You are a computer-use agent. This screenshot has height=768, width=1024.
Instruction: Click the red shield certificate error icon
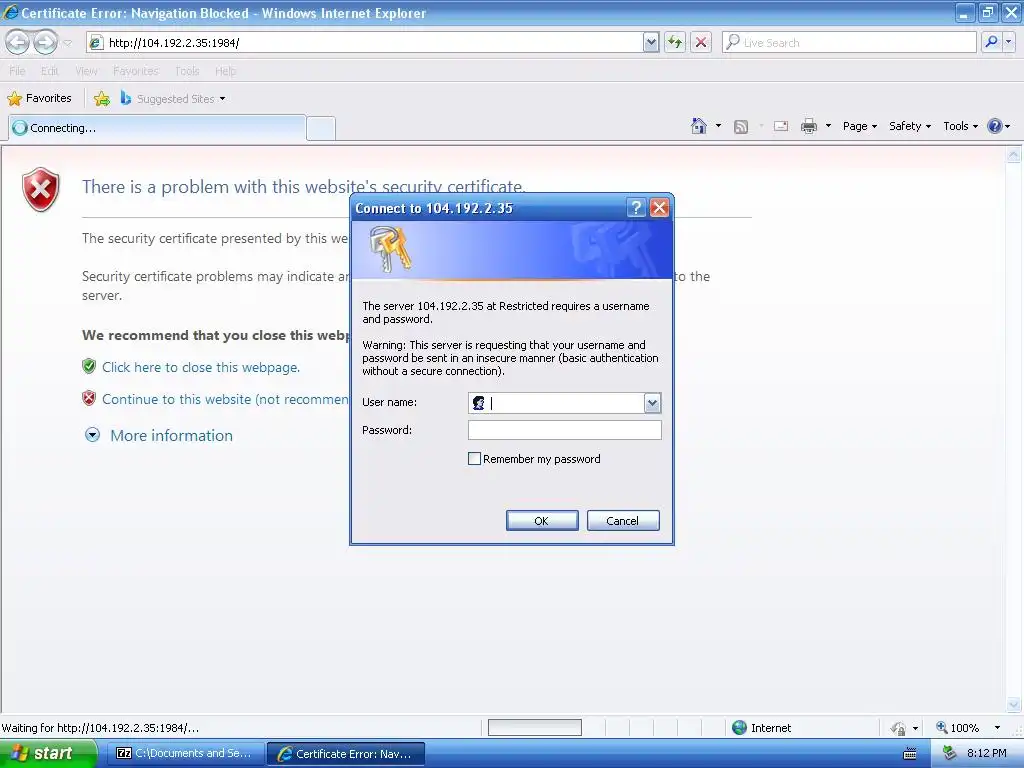pos(40,190)
